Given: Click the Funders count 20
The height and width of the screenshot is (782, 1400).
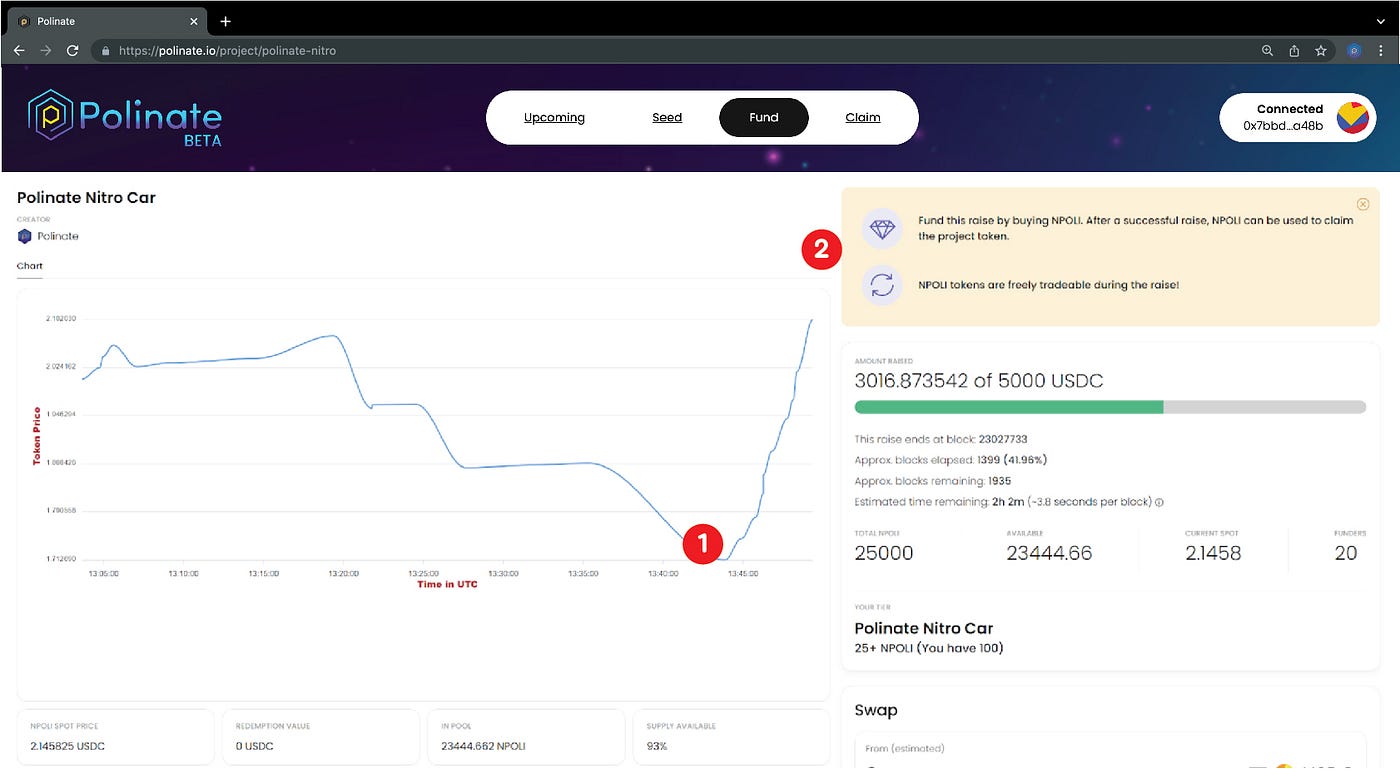Looking at the screenshot, I should click(1346, 553).
